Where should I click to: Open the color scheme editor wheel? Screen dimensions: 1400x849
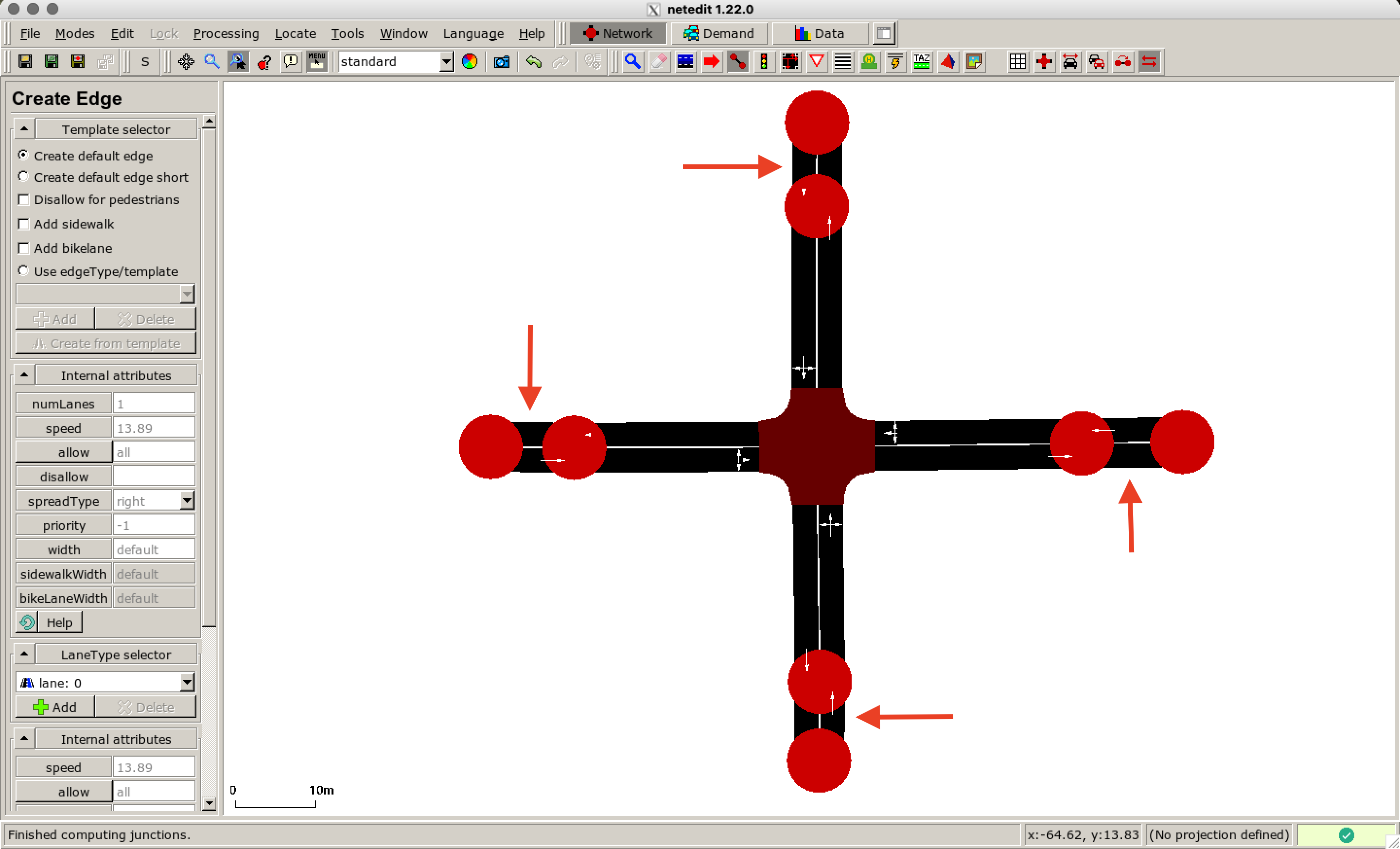pyautogui.click(x=469, y=61)
